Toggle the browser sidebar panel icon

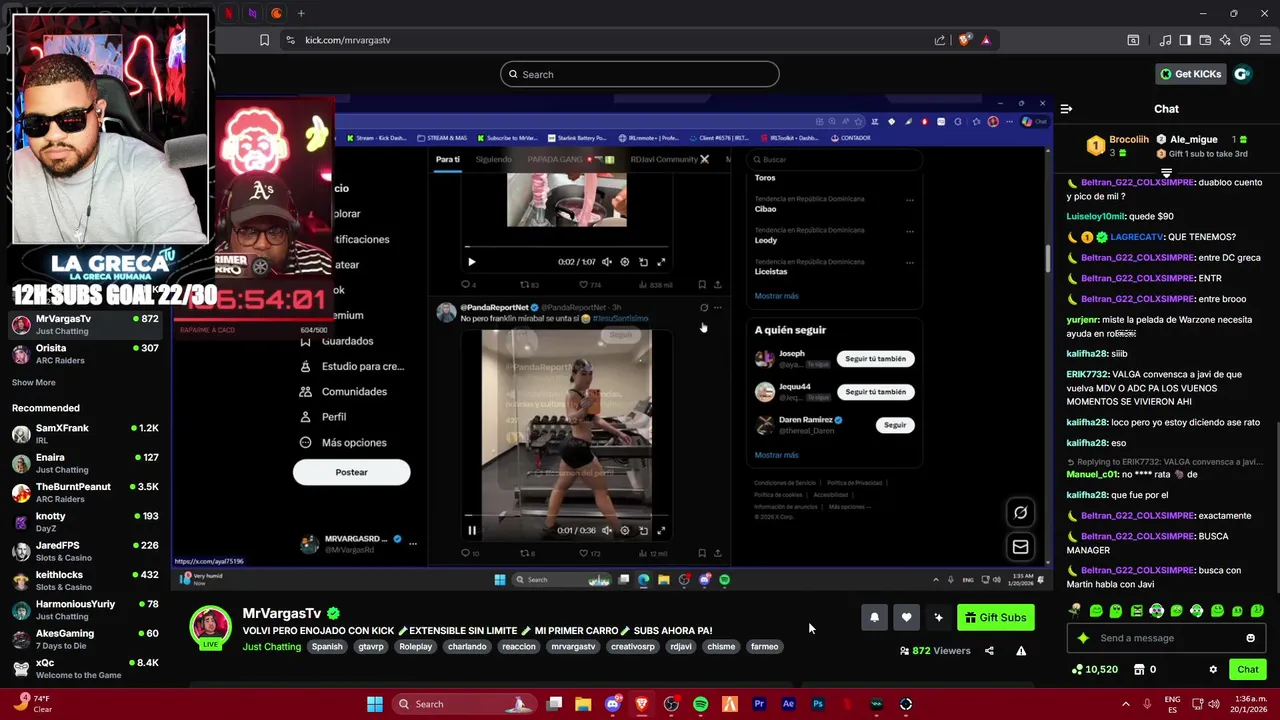[1185, 40]
